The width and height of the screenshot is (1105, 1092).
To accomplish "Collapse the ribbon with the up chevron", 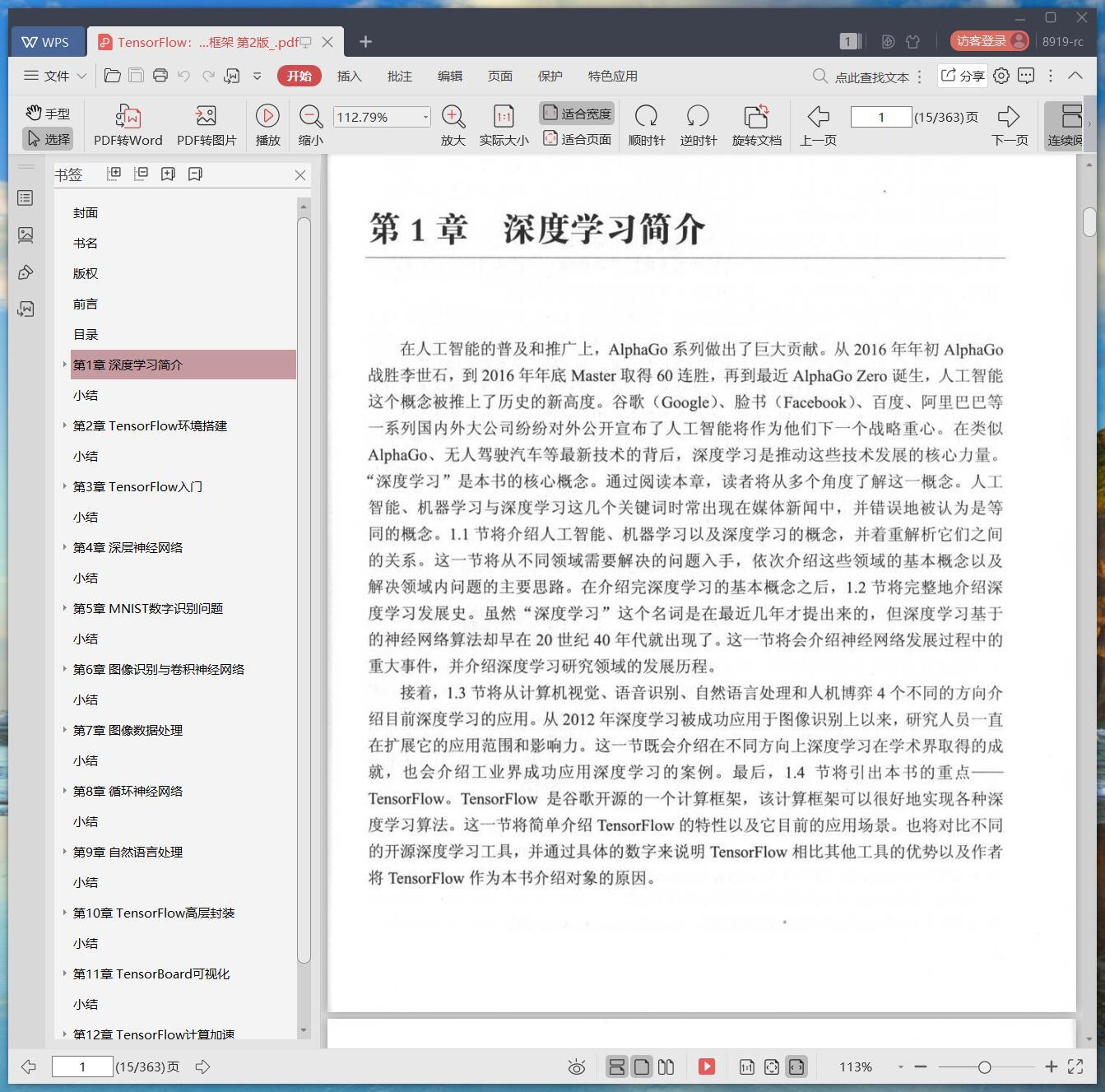I will (1075, 75).
